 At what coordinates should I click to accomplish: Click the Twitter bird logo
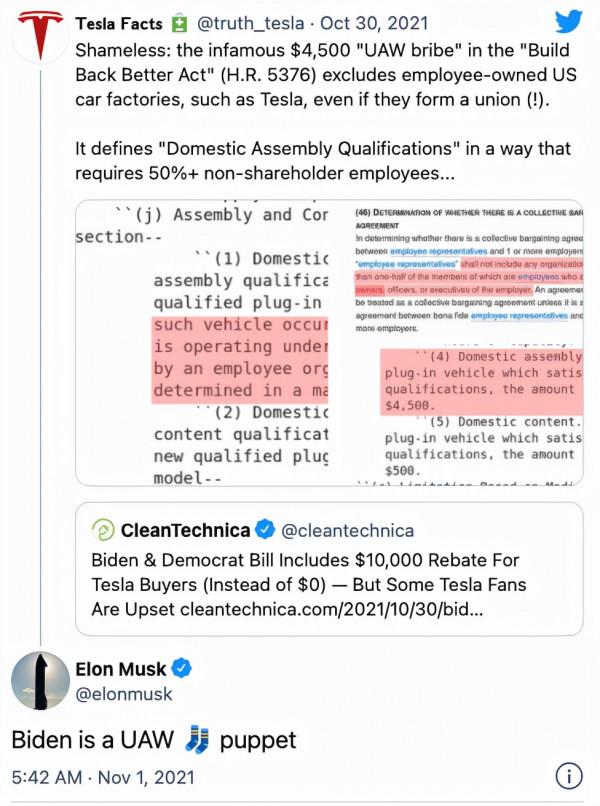pos(568,23)
